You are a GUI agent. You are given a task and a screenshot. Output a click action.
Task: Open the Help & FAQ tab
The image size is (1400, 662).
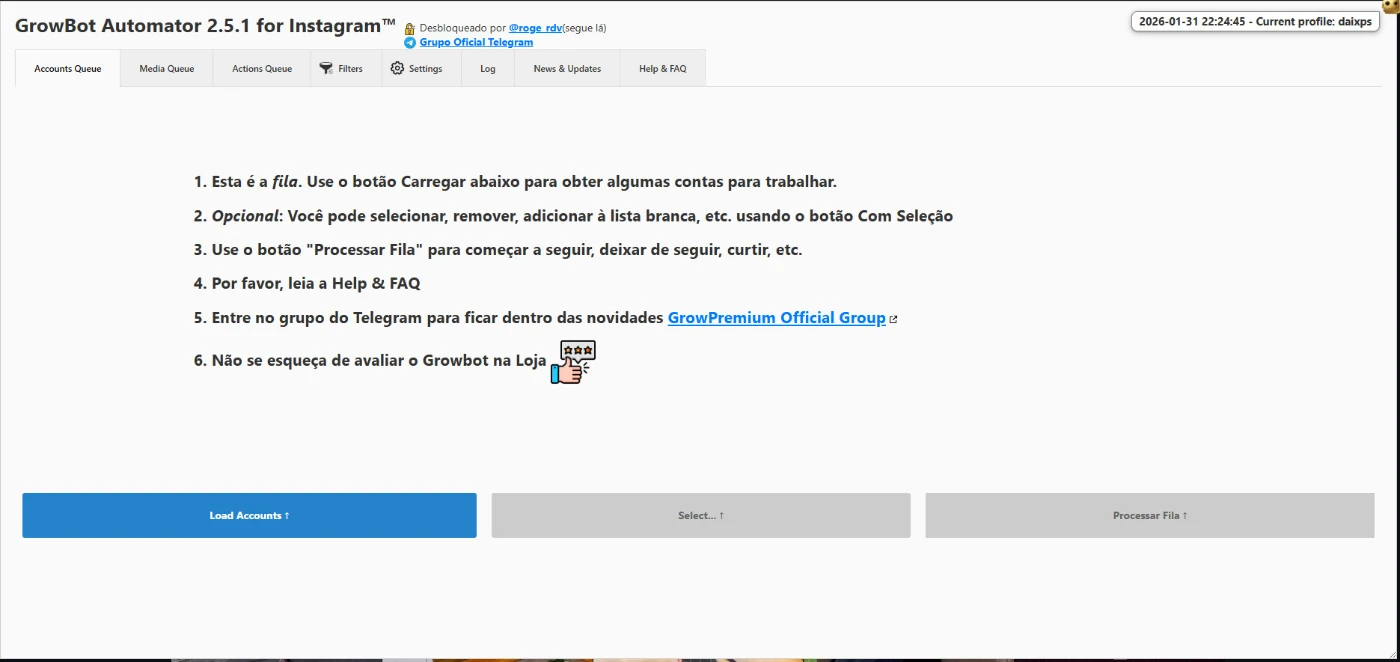[x=662, y=69]
